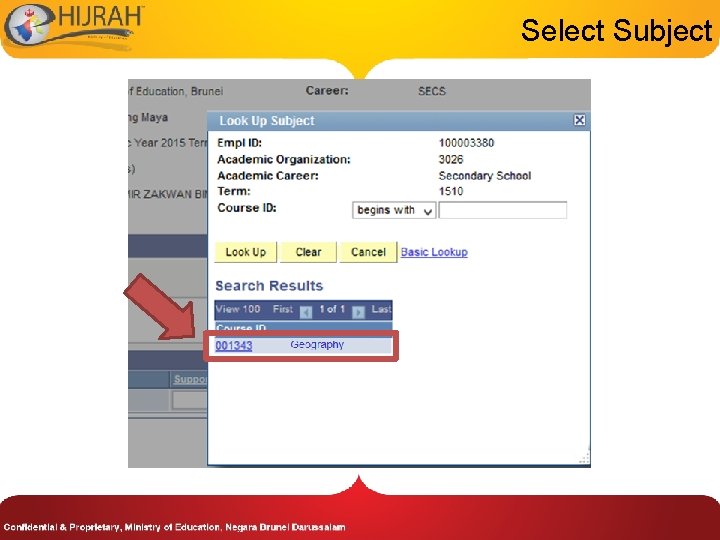Image resolution: width=720 pixels, height=540 pixels.
Task: Click the Secondary School career value
Action: click(485, 176)
